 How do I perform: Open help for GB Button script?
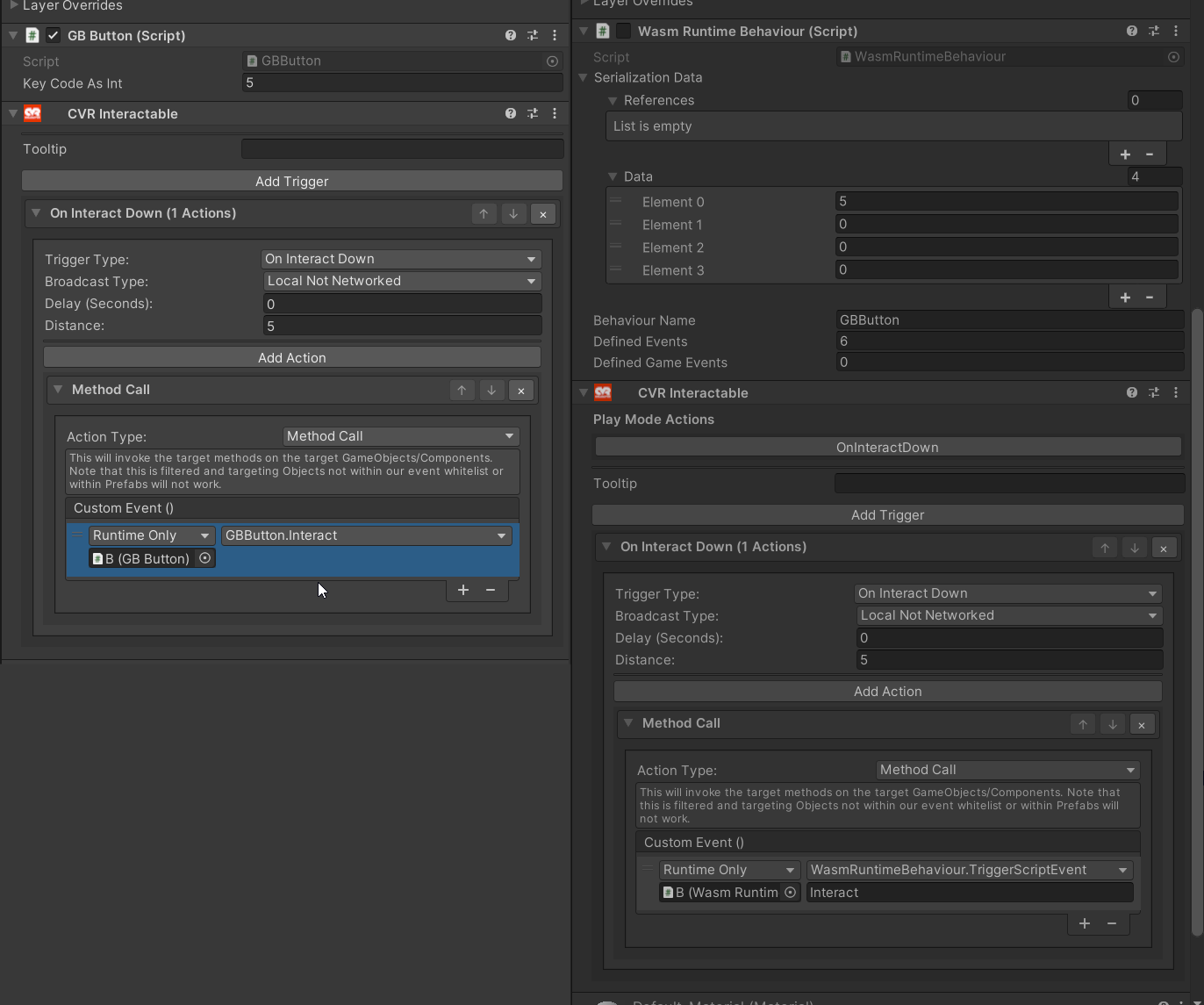click(x=511, y=36)
